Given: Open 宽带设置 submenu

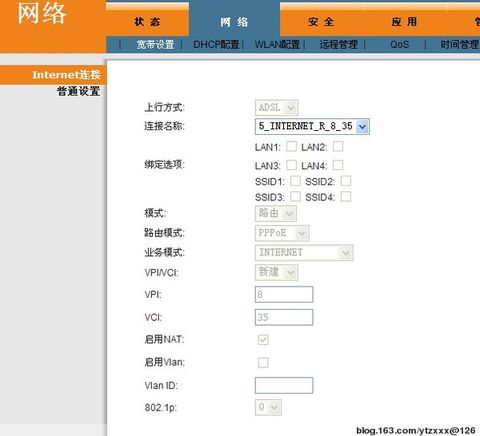Looking at the screenshot, I should coord(155,44).
